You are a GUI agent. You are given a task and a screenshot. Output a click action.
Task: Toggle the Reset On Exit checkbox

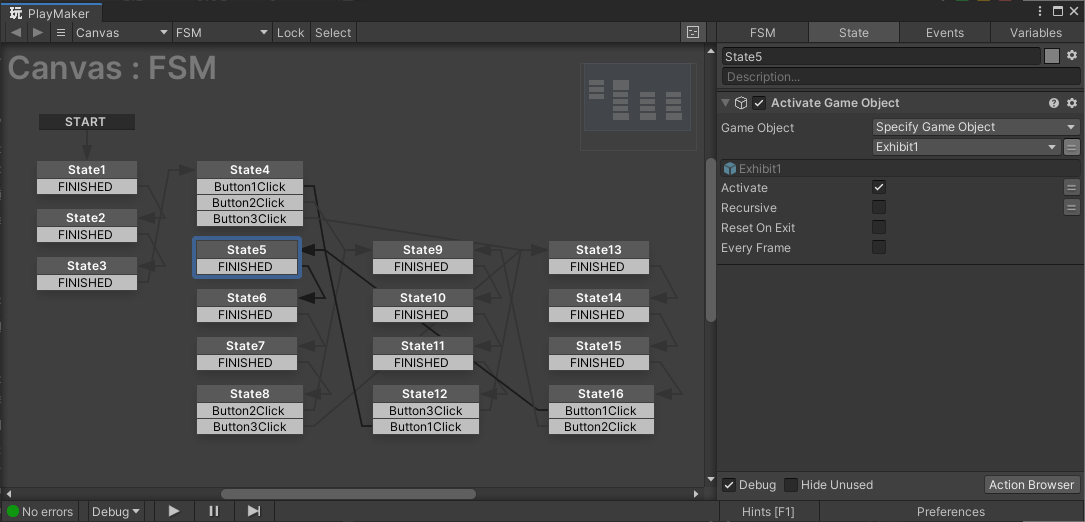pos(879,227)
